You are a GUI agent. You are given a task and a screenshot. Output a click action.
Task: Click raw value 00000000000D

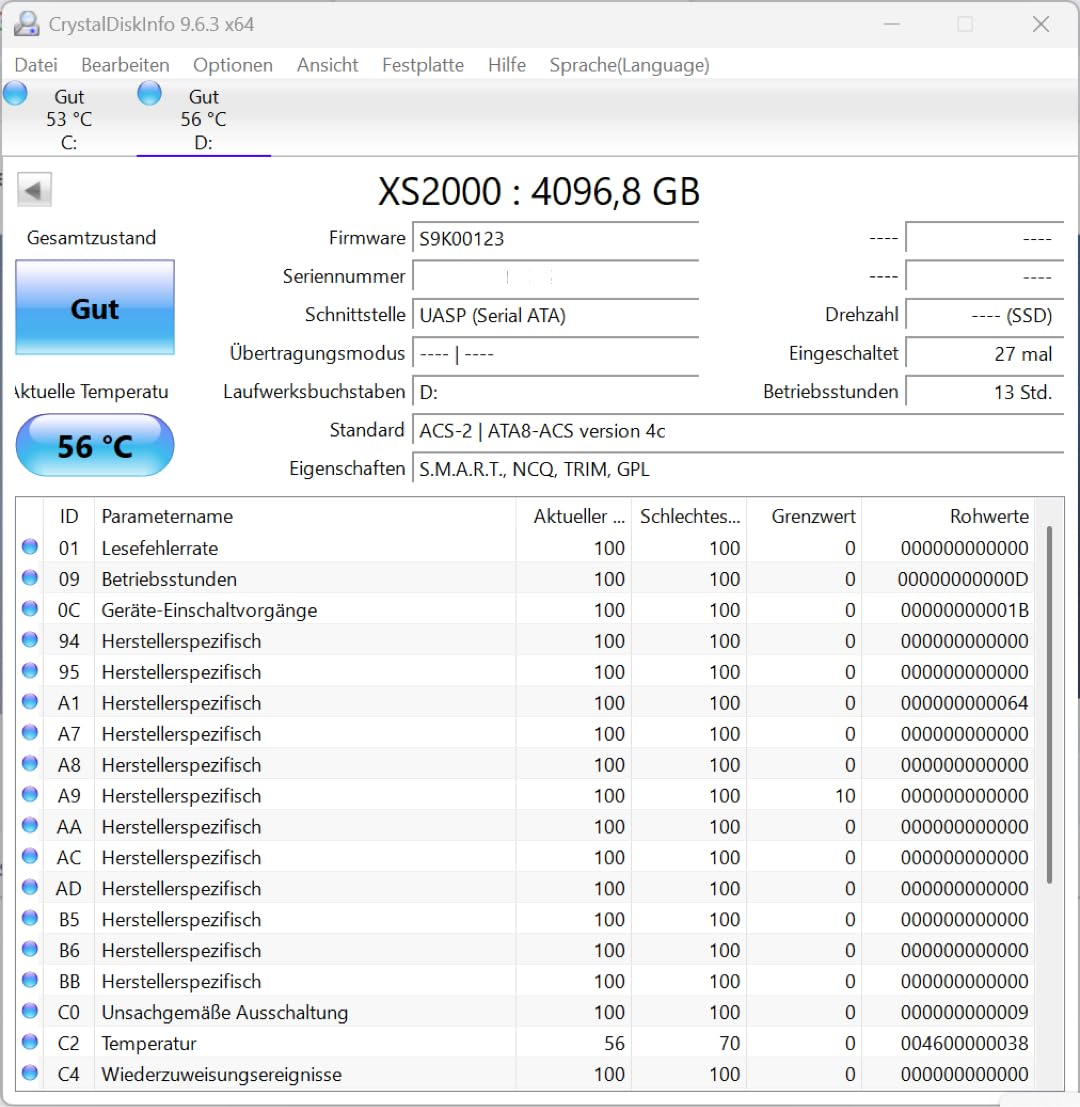963,579
